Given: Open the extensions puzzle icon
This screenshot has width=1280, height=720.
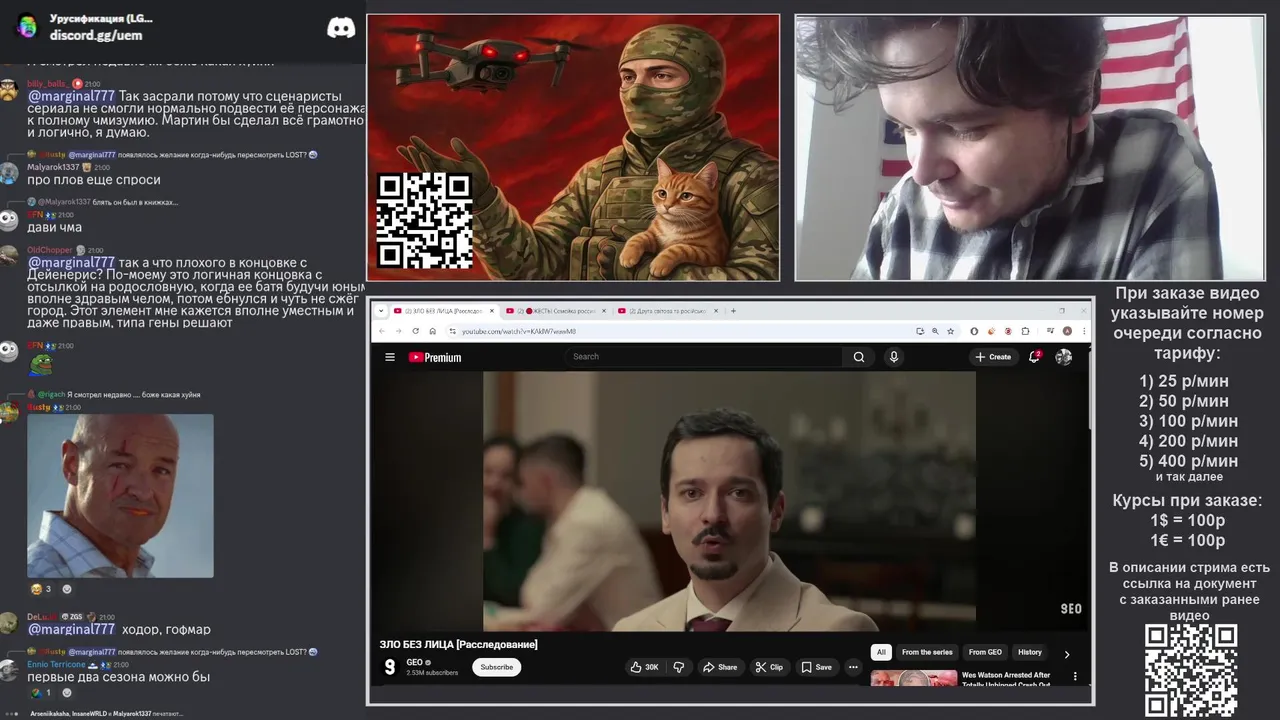Looking at the screenshot, I should pos(1025,331).
